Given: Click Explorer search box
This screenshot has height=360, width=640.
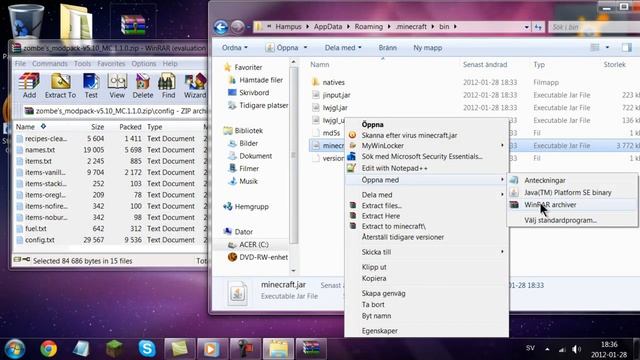Looking at the screenshot, I should [x=594, y=27].
